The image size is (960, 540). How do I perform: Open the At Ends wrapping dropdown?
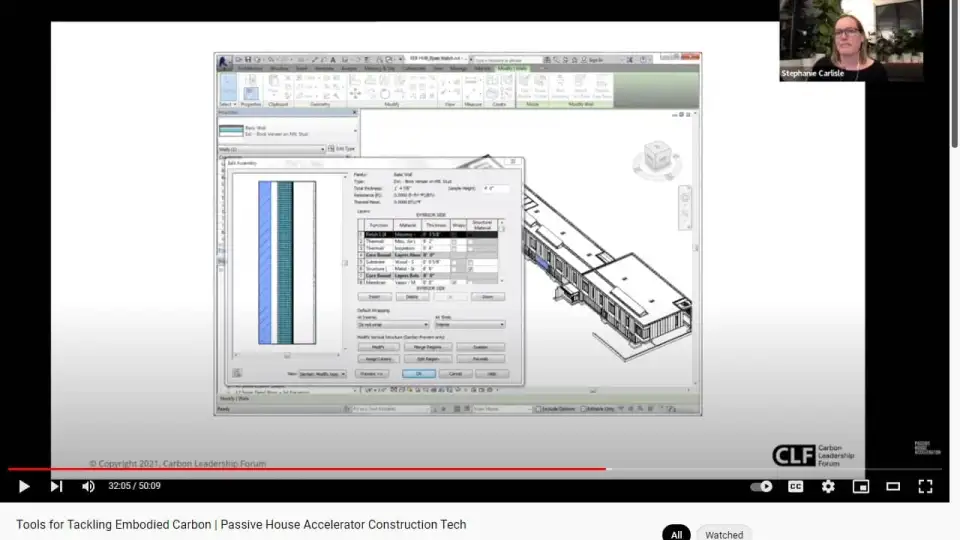click(469, 324)
